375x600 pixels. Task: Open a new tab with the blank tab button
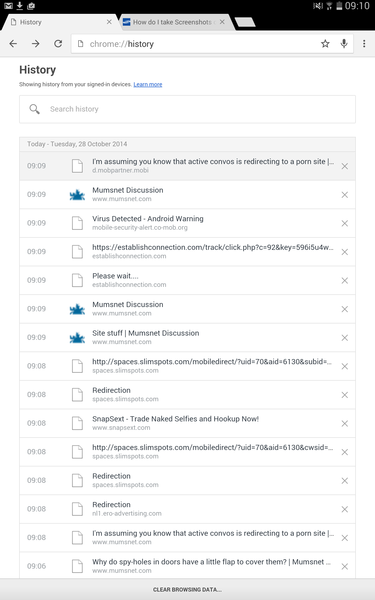(x=245, y=22)
